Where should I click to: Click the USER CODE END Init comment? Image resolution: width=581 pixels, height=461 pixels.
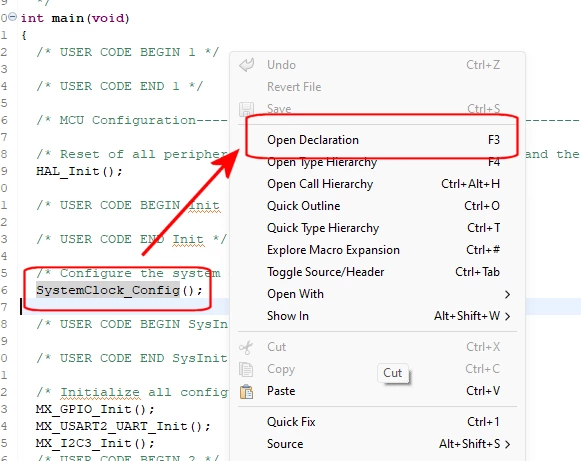click(132, 239)
